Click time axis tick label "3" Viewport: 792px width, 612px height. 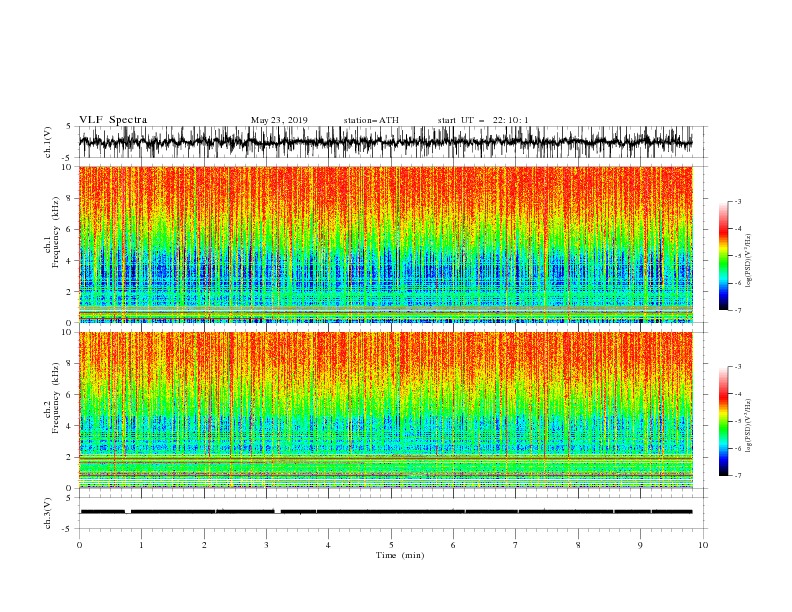tap(266, 545)
